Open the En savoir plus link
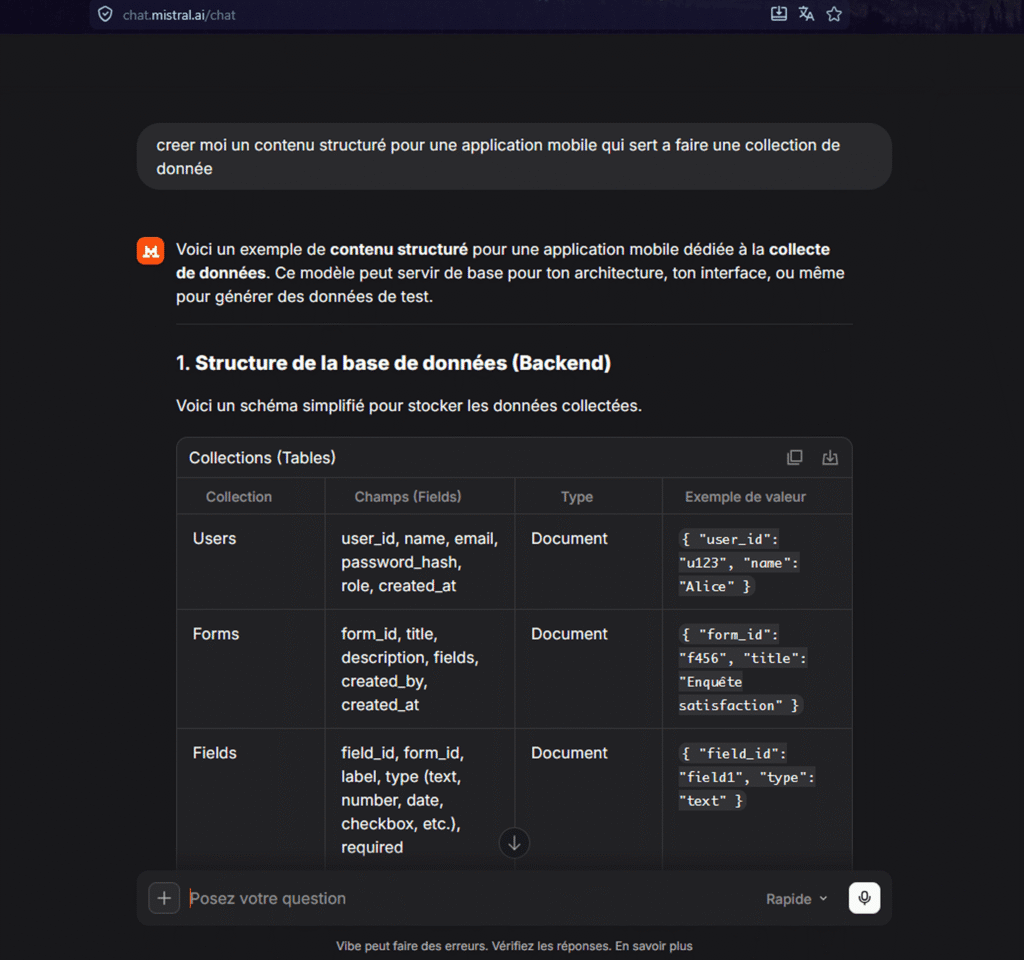1024x960 pixels. click(654, 946)
